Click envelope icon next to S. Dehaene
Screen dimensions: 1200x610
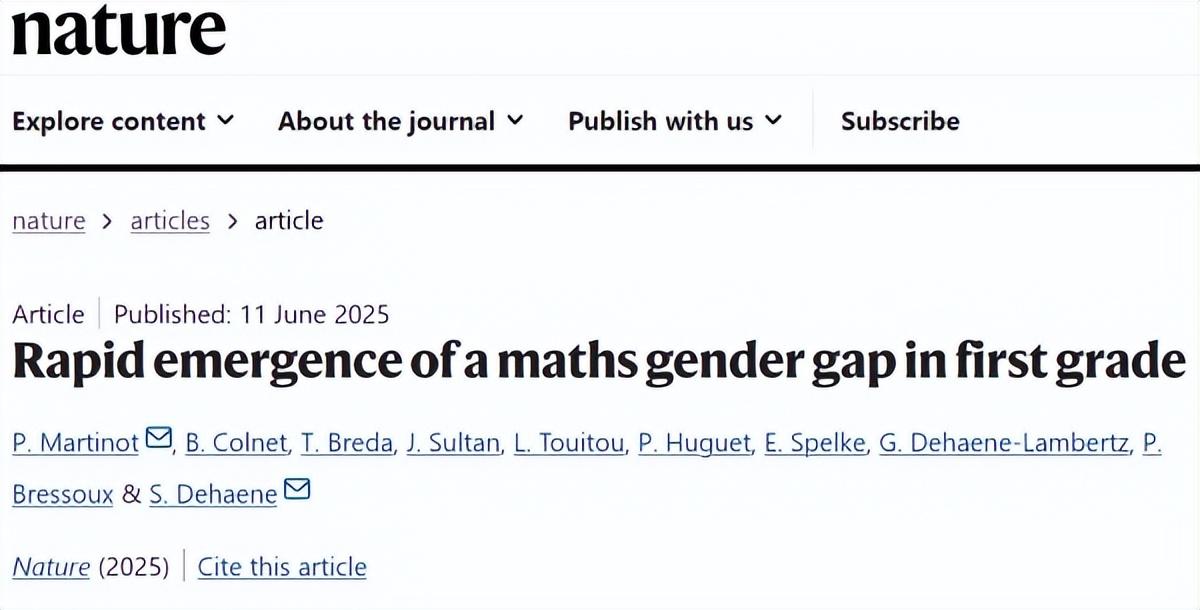(298, 491)
